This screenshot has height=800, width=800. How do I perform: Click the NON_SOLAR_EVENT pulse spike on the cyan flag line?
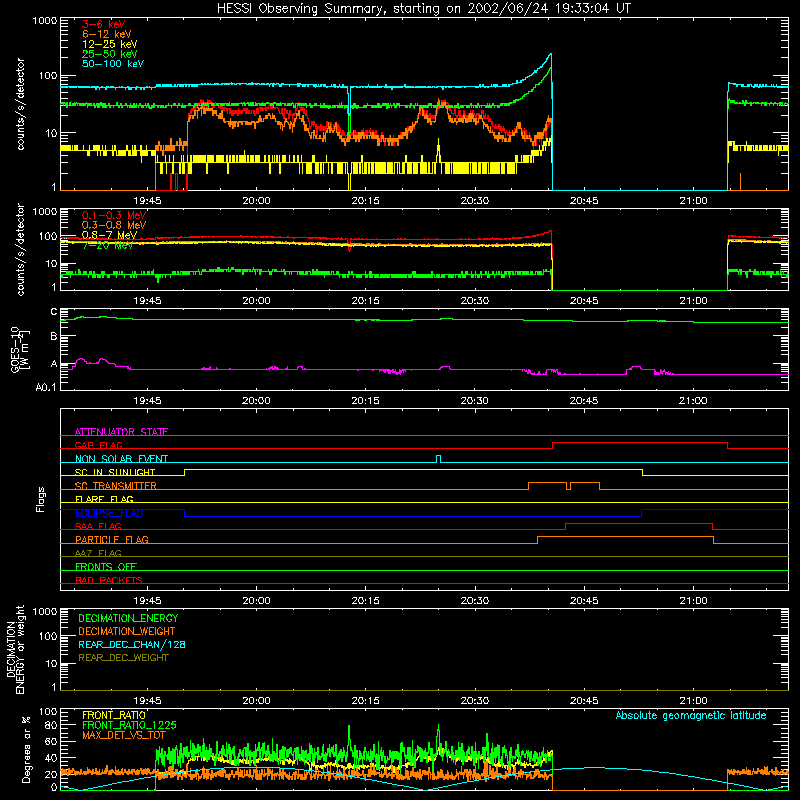click(438, 459)
